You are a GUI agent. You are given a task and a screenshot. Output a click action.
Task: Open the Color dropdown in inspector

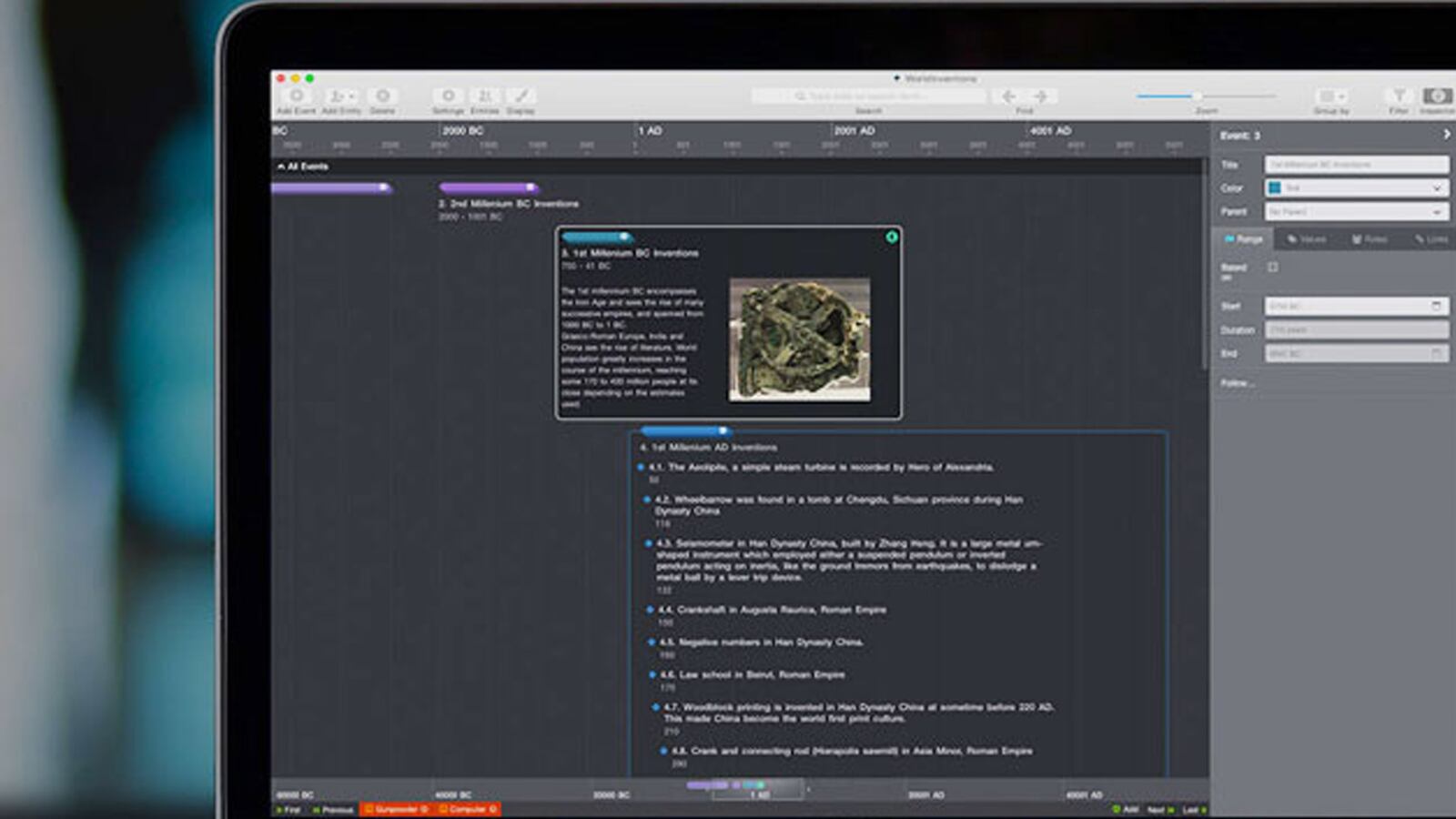(x=1355, y=188)
